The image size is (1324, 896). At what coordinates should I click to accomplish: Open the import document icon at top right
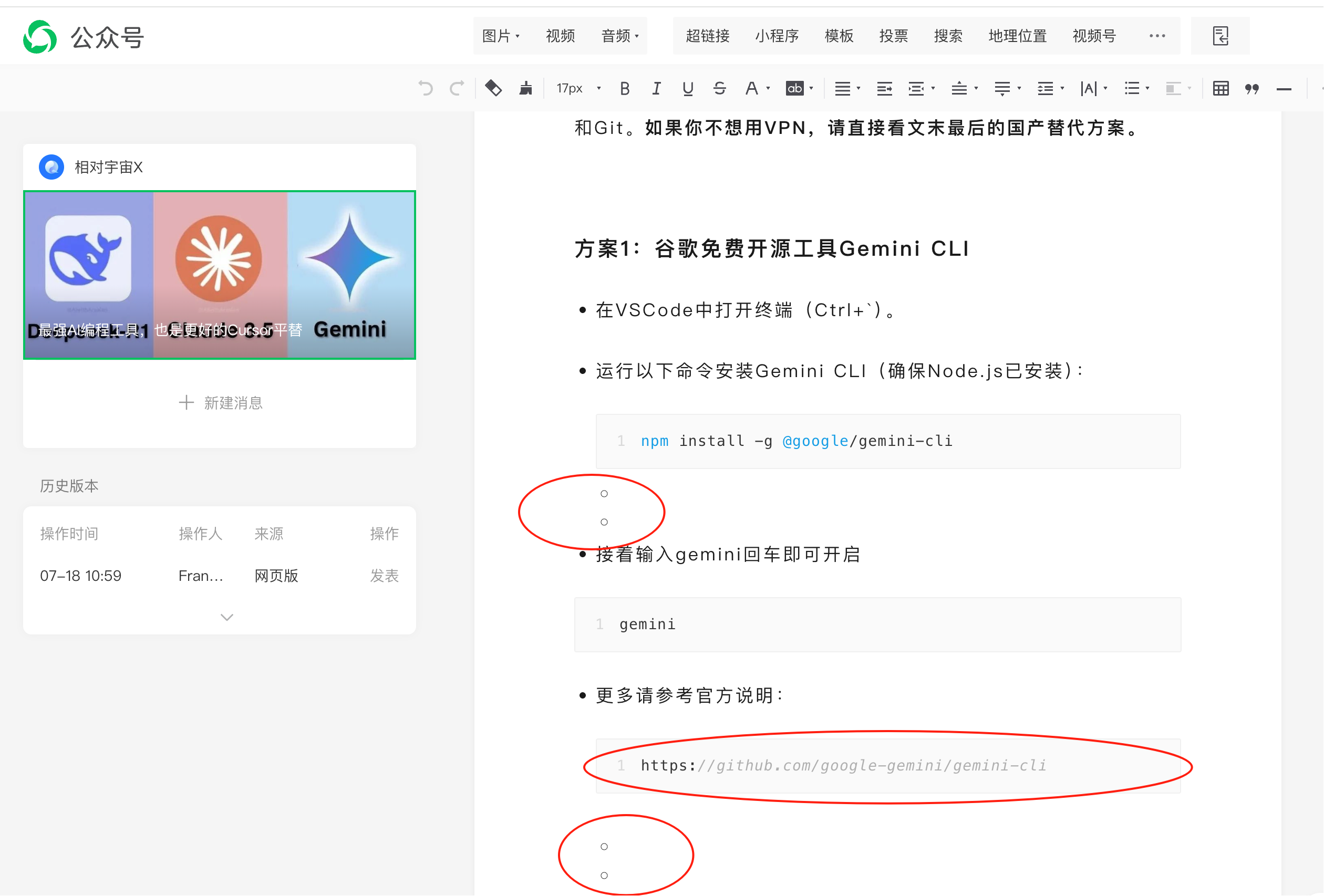pyautogui.click(x=1220, y=36)
